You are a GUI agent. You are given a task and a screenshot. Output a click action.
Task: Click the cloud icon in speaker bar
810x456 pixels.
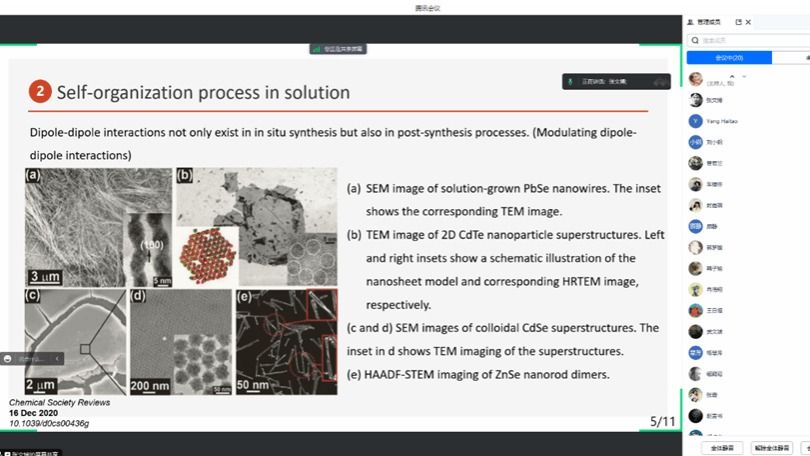(x=658, y=81)
